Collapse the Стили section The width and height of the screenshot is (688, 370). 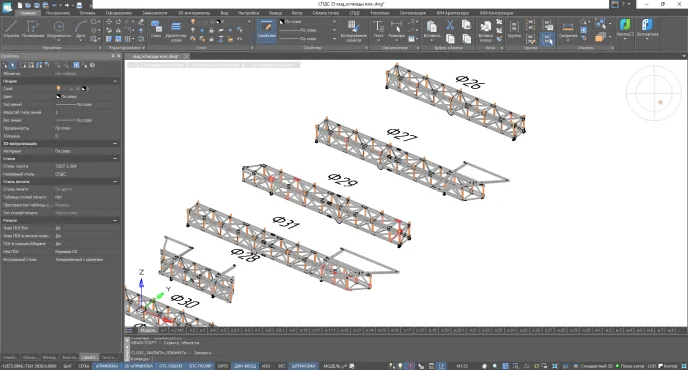pos(115,158)
